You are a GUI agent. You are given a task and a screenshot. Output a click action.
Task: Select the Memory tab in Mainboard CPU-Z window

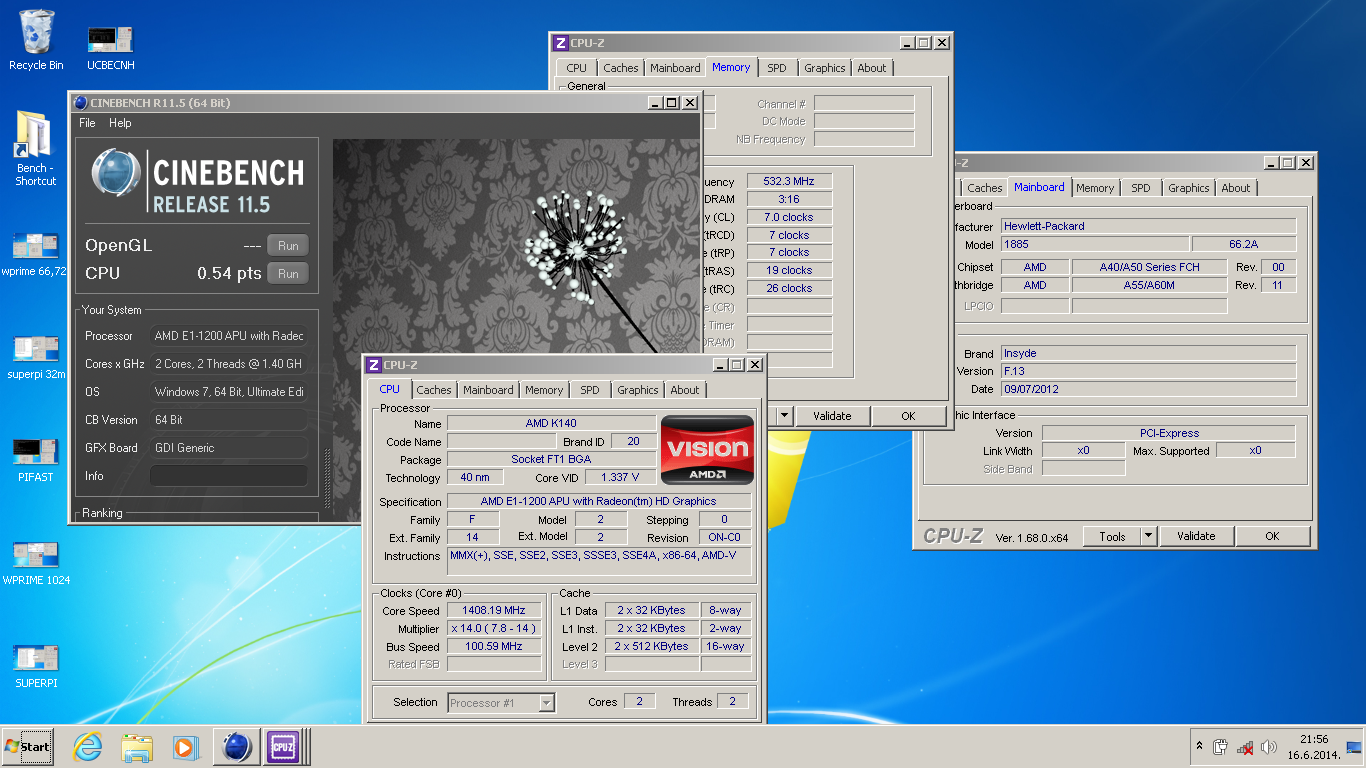click(1095, 188)
